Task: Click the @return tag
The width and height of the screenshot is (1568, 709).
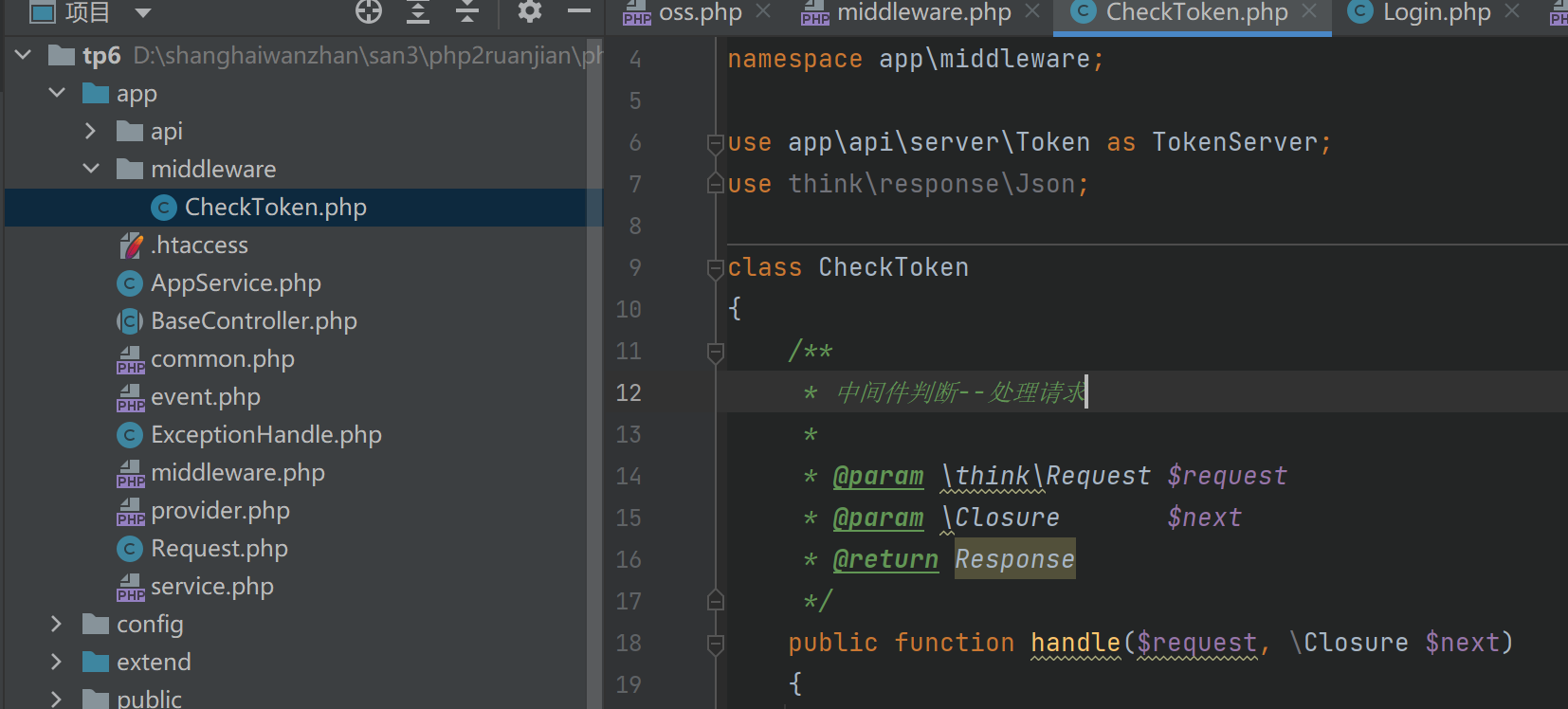Action: (x=885, y=559)
